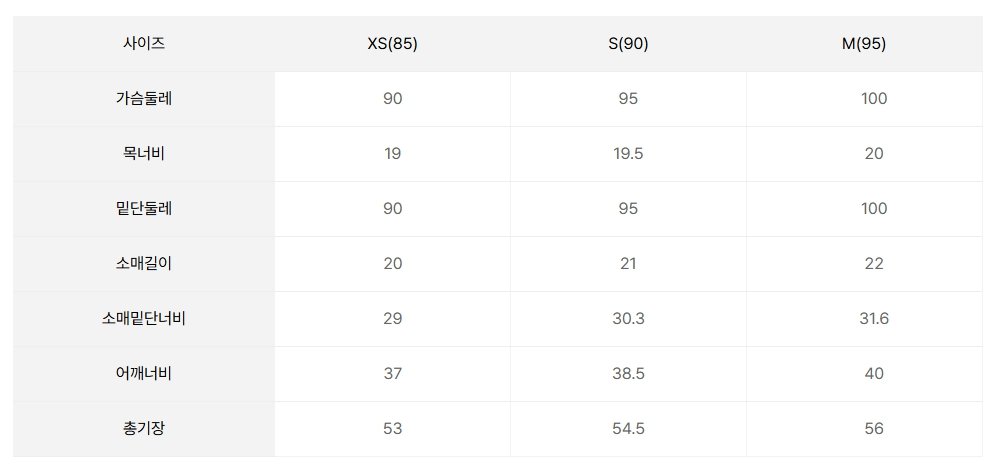
Task: Click the 소매길이 row label
Action: pyautogui.click(x=144, y=263)
